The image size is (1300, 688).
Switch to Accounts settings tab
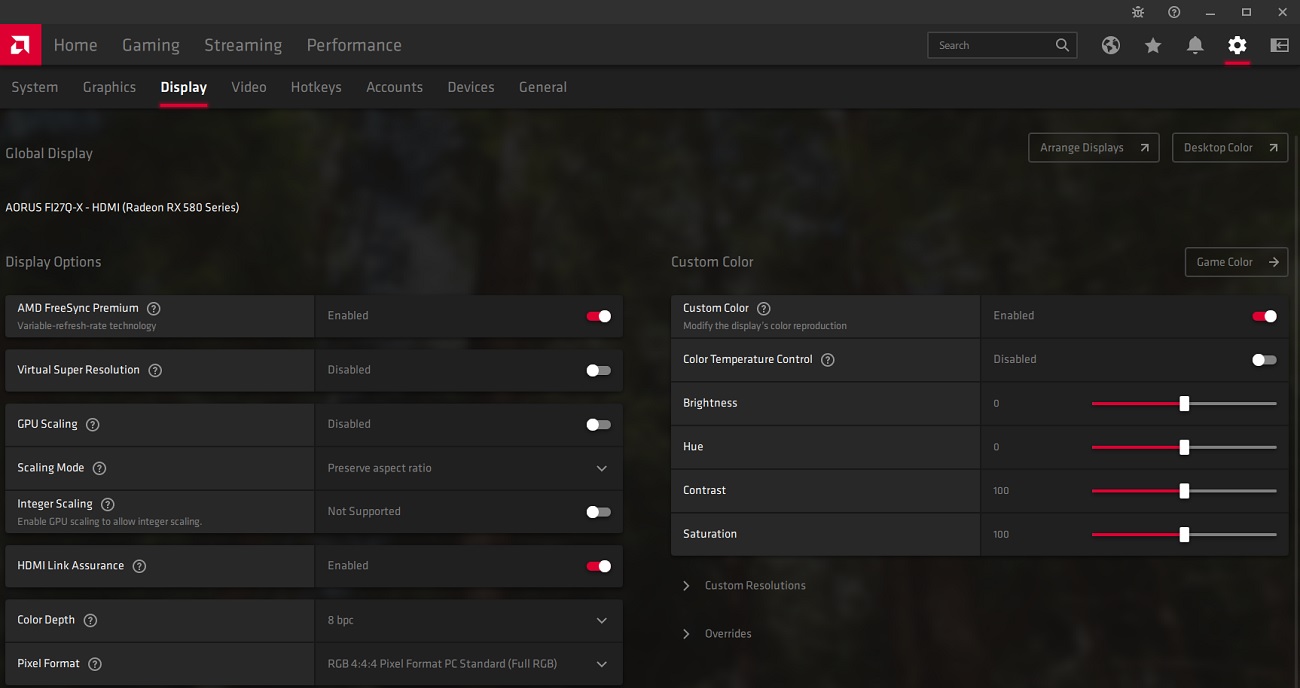pos(394,87)
